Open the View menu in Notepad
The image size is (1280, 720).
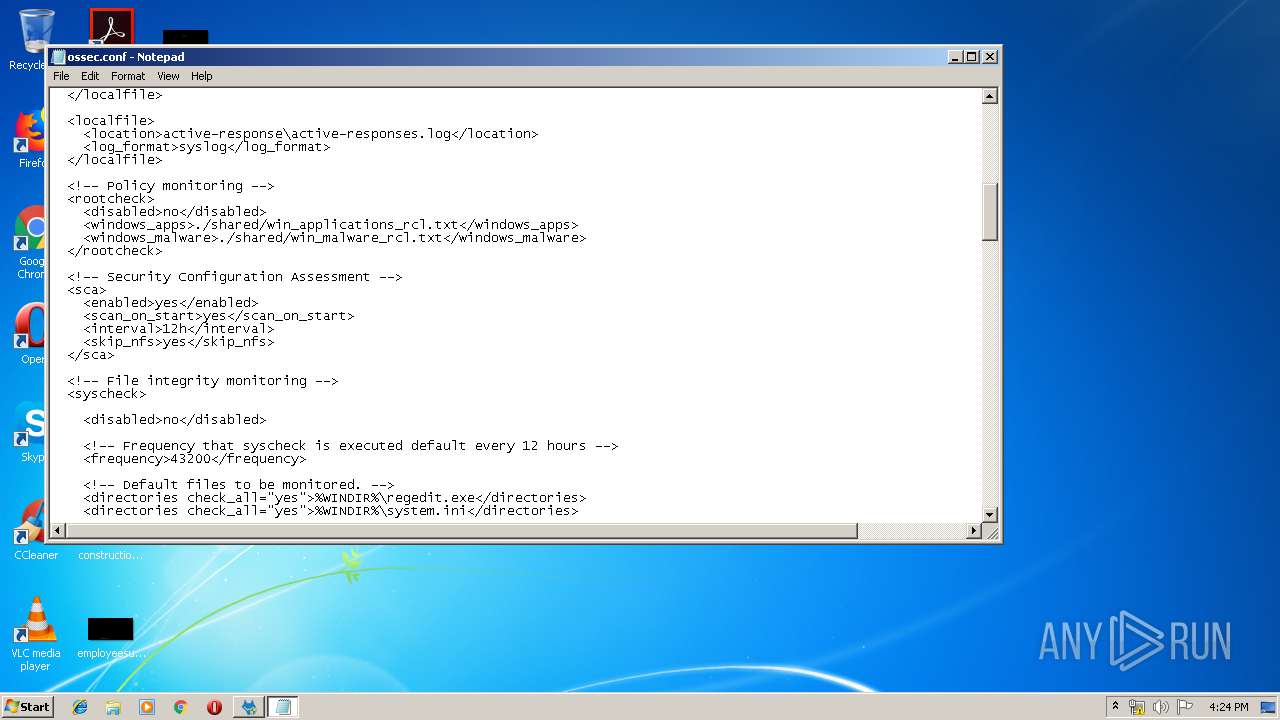[168, 76]
